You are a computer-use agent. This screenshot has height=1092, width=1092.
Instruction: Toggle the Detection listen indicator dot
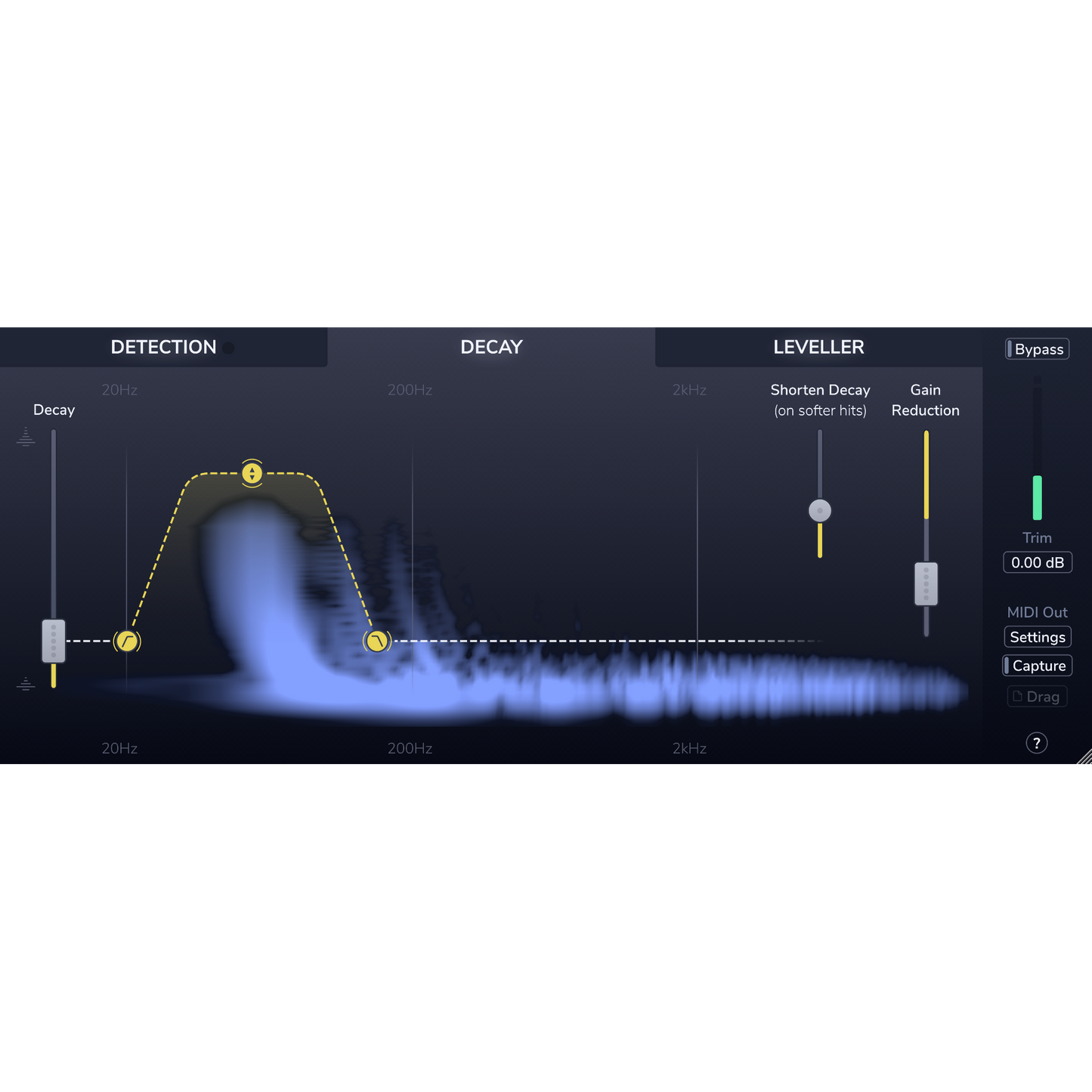[x=229, y=348]
